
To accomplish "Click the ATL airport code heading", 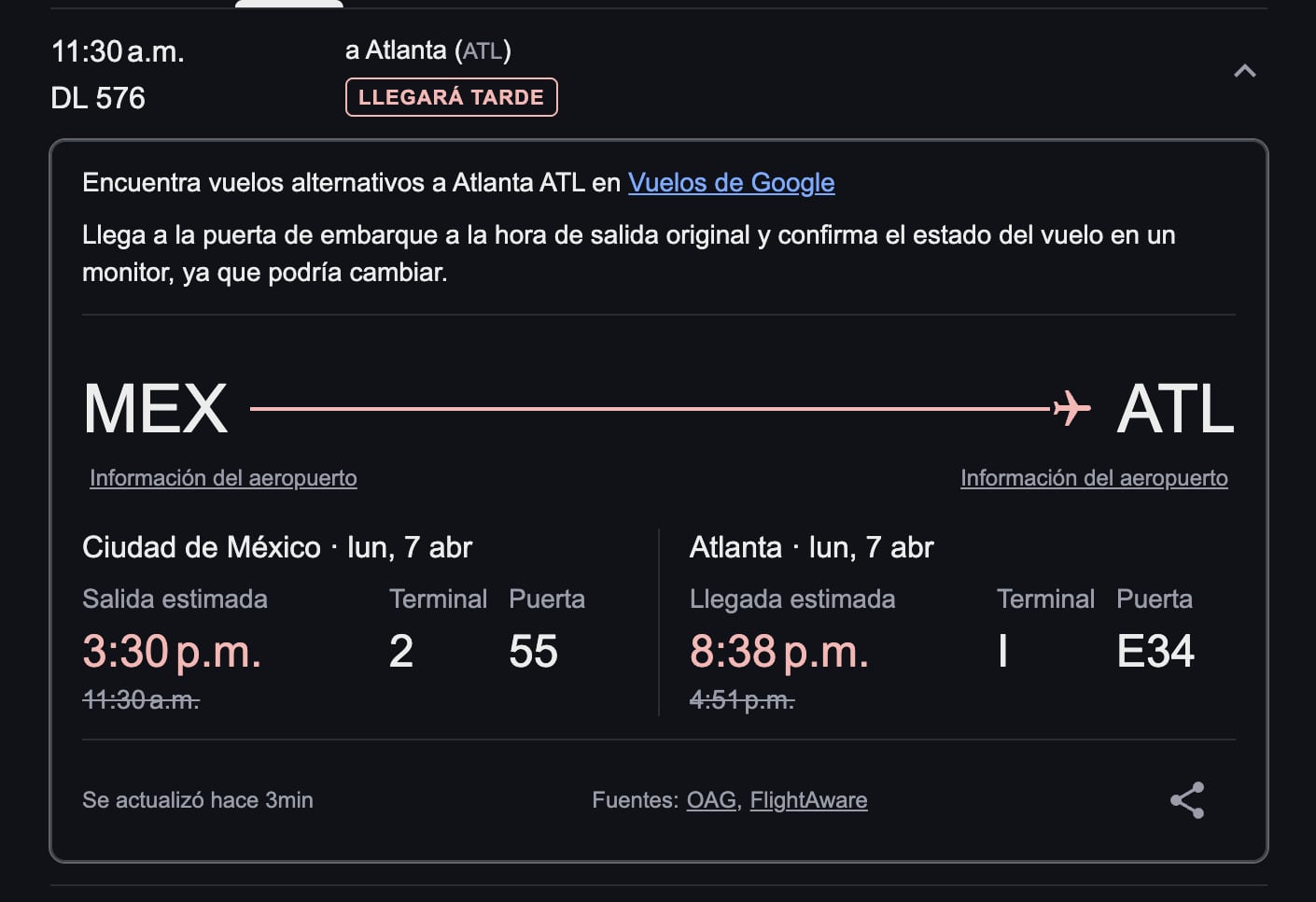I will coord(1175,409).
